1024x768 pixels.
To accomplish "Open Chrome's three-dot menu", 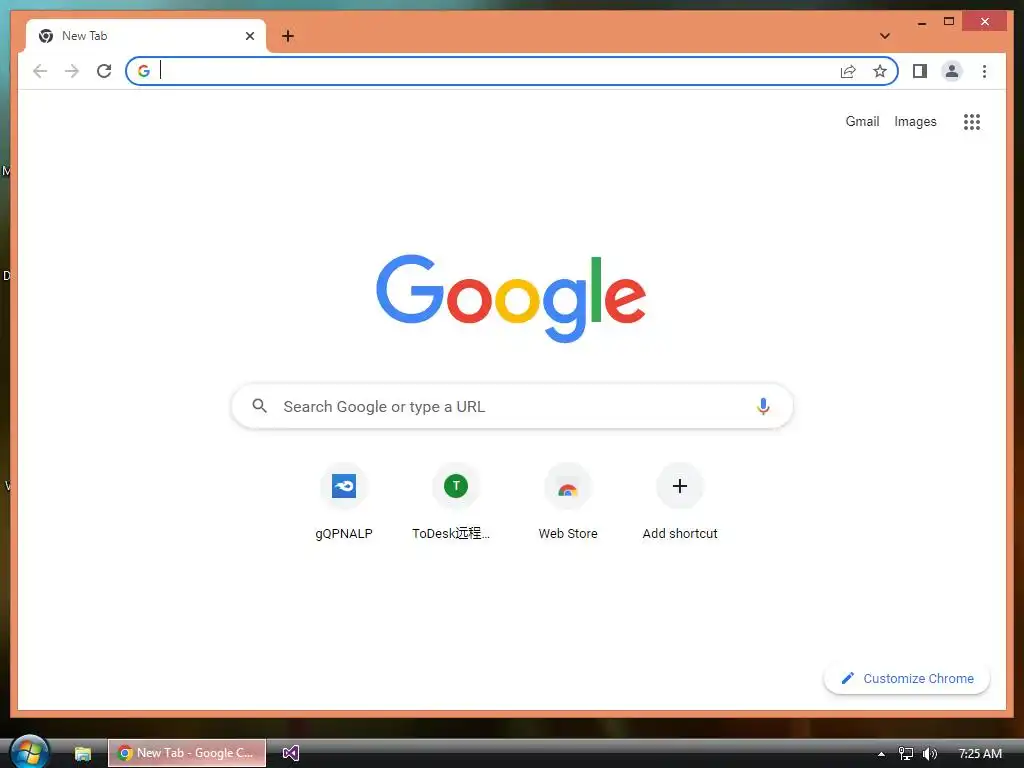I will (x=984, y=71).
